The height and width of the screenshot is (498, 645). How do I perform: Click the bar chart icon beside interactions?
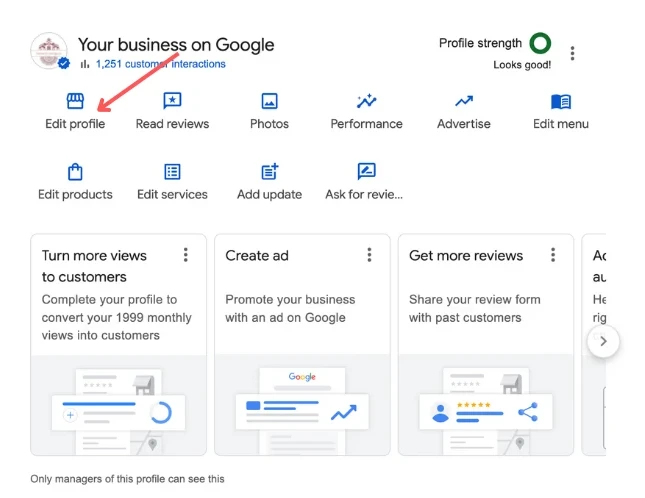click(x=85, y=64)
